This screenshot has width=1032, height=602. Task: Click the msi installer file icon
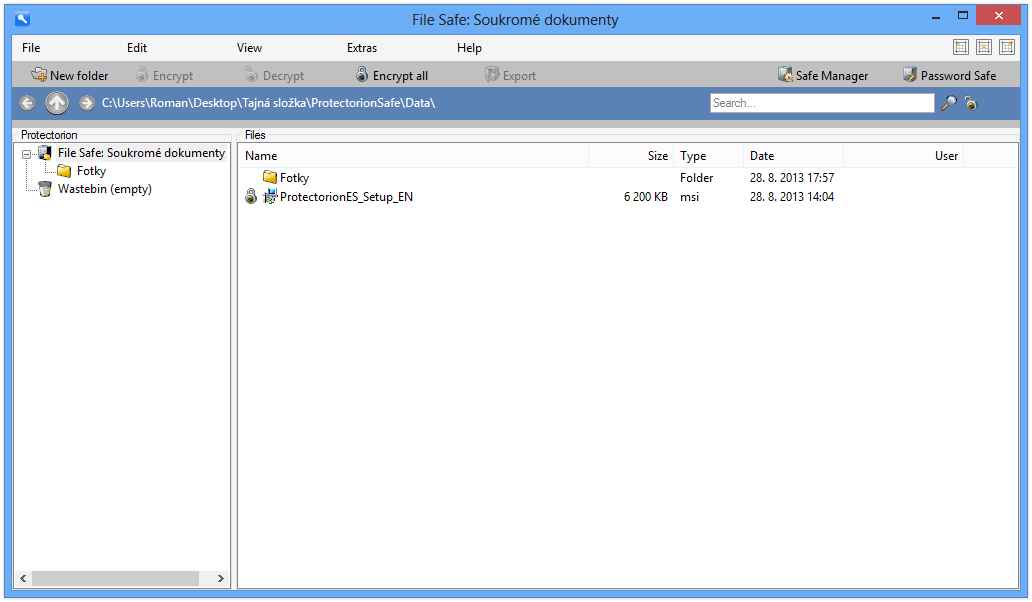(270, 196)
